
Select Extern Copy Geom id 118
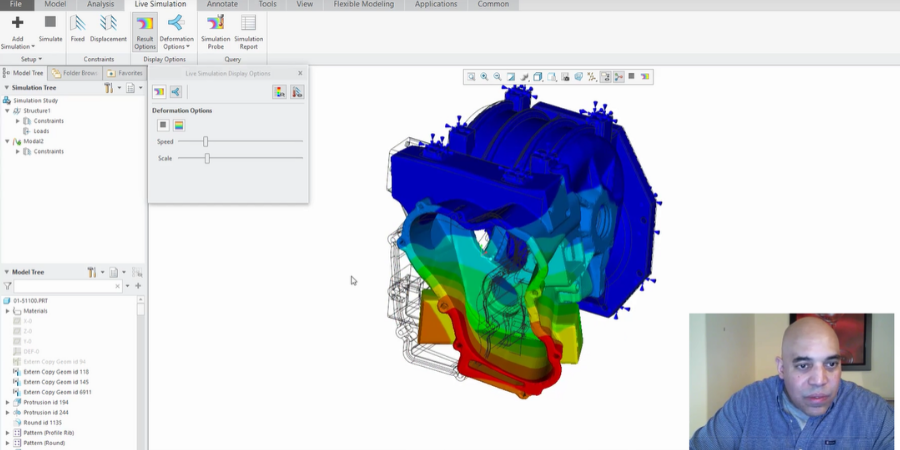pyautogui.click(x=55, y=372)
